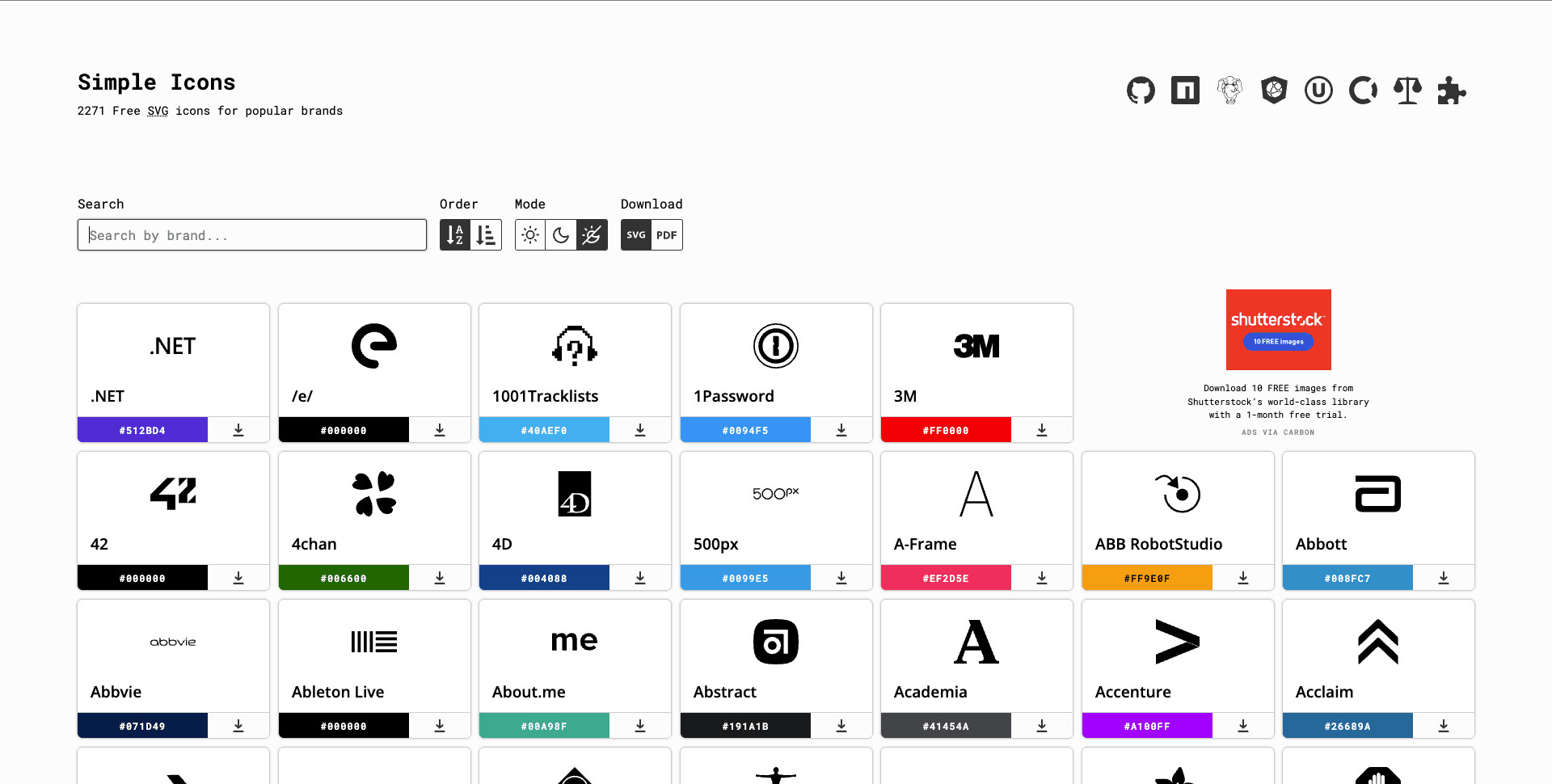Screen dimensions: 1552x784
Task: Copy About.me color #00A98F
Action: 544,726
